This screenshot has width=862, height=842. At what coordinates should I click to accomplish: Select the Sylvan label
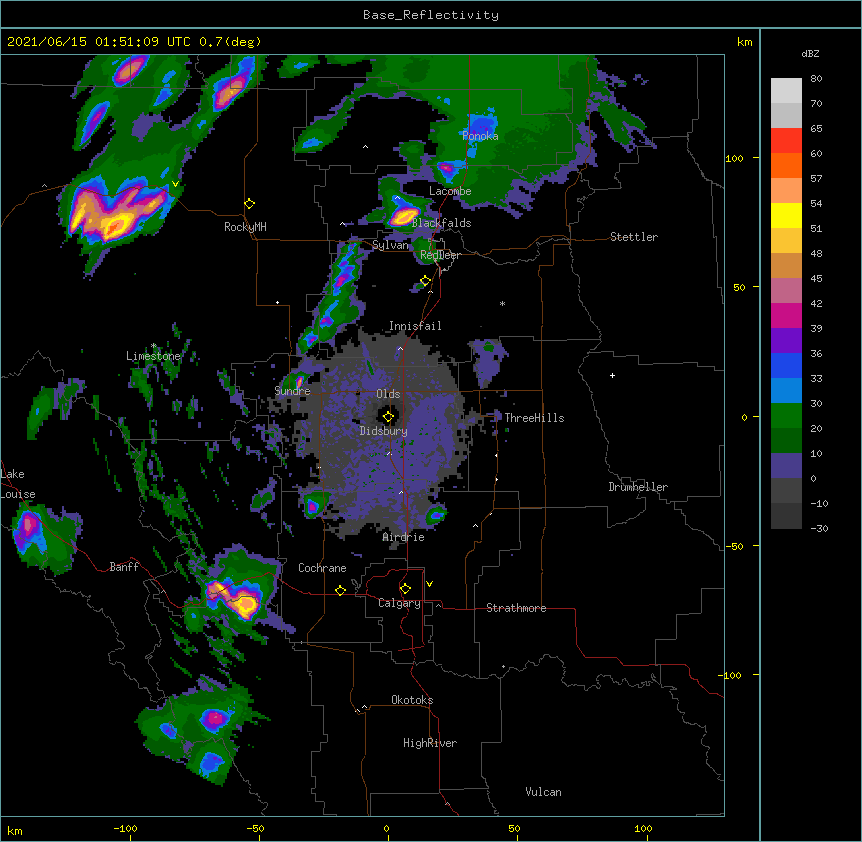click(390, 245)
